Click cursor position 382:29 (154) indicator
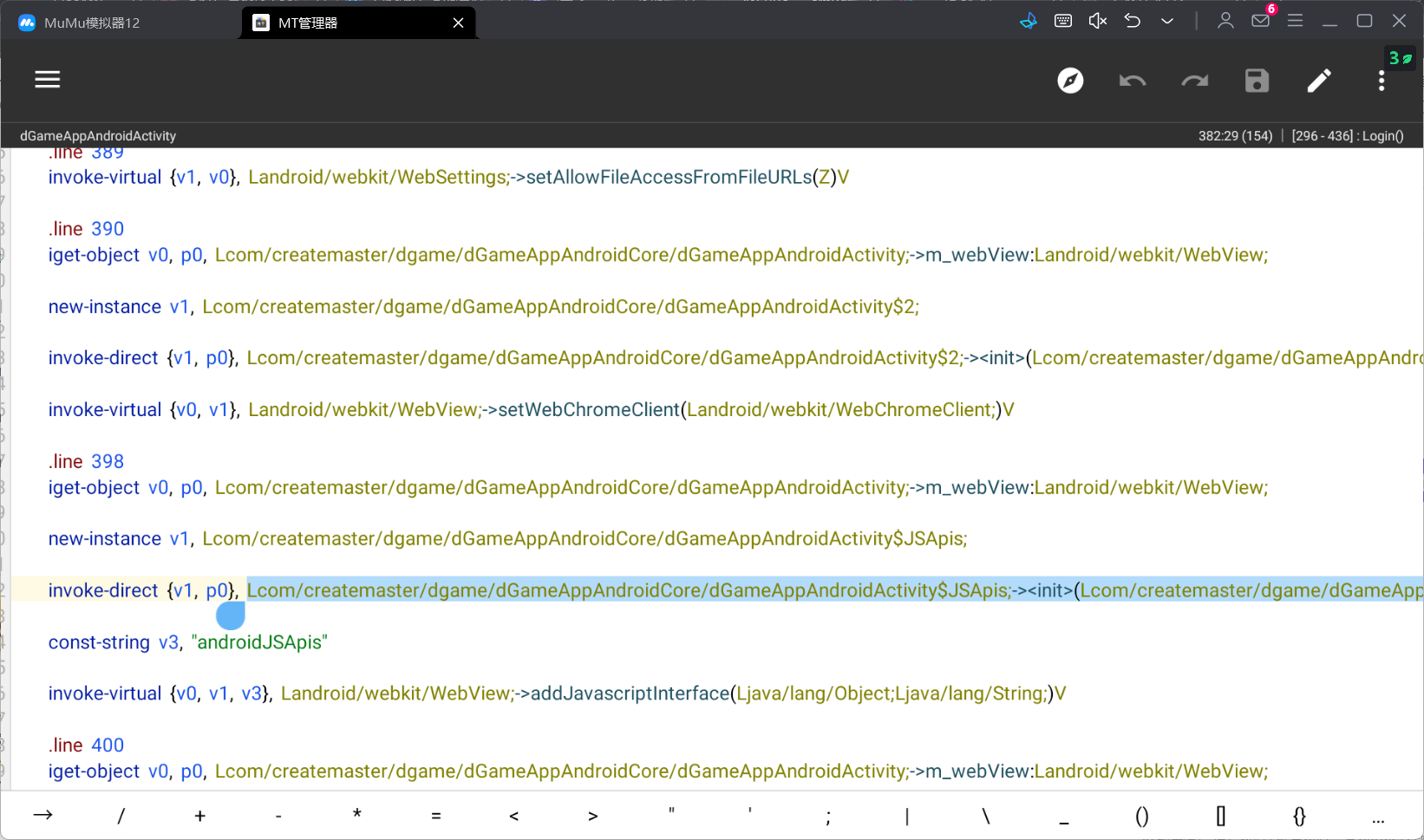This screenshot has width=1424, height=840. coord(1235,136)
